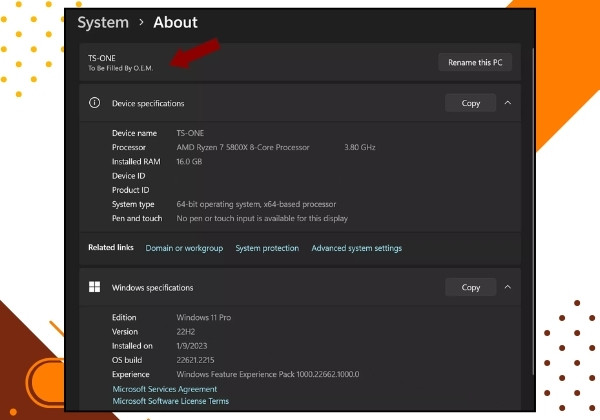
Task: Click the Device specifications info icon
Action: (95, 103)
